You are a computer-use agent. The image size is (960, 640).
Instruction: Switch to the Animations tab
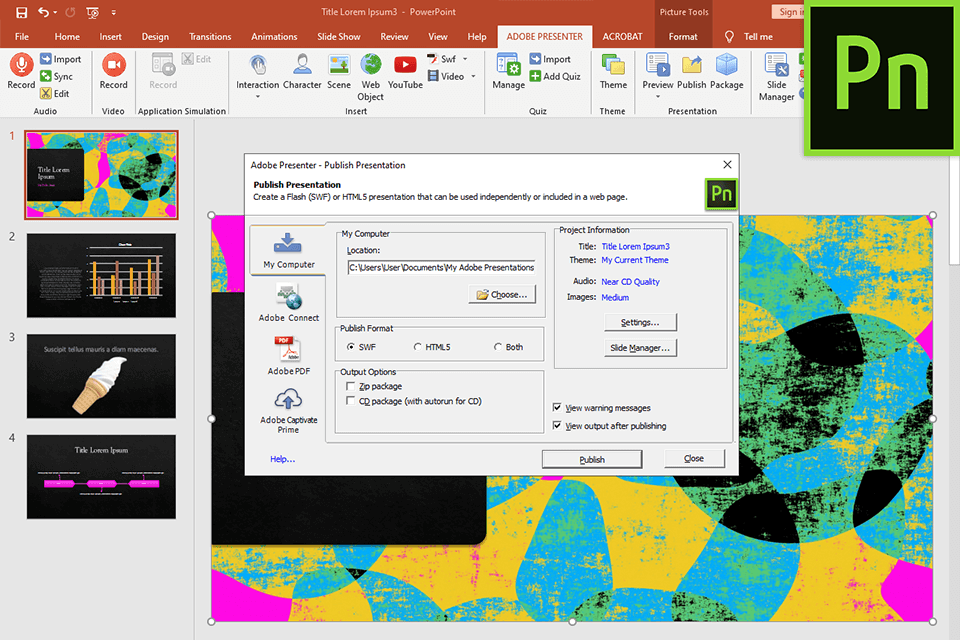(x=274, y=37)
